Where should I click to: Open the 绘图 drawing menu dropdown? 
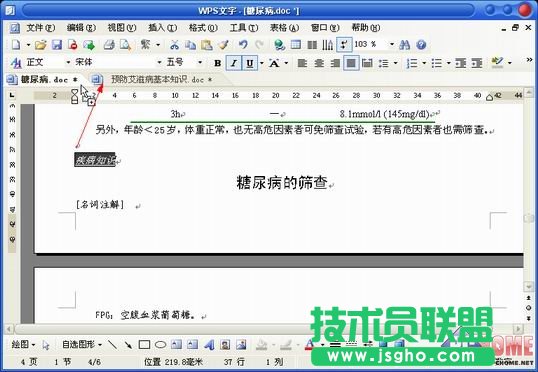click(23, 344)
